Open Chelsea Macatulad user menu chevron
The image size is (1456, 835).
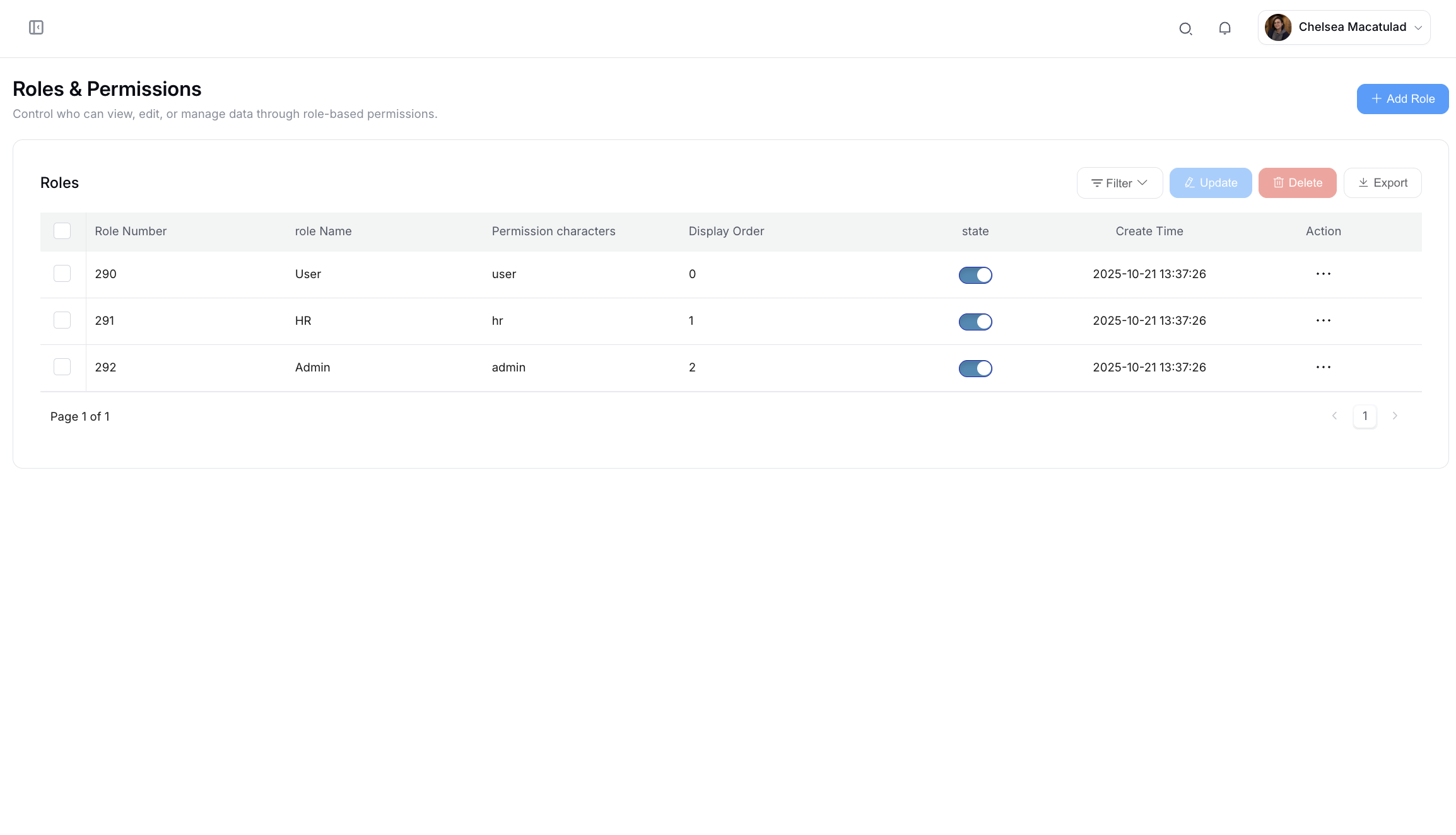point(1418,28)
